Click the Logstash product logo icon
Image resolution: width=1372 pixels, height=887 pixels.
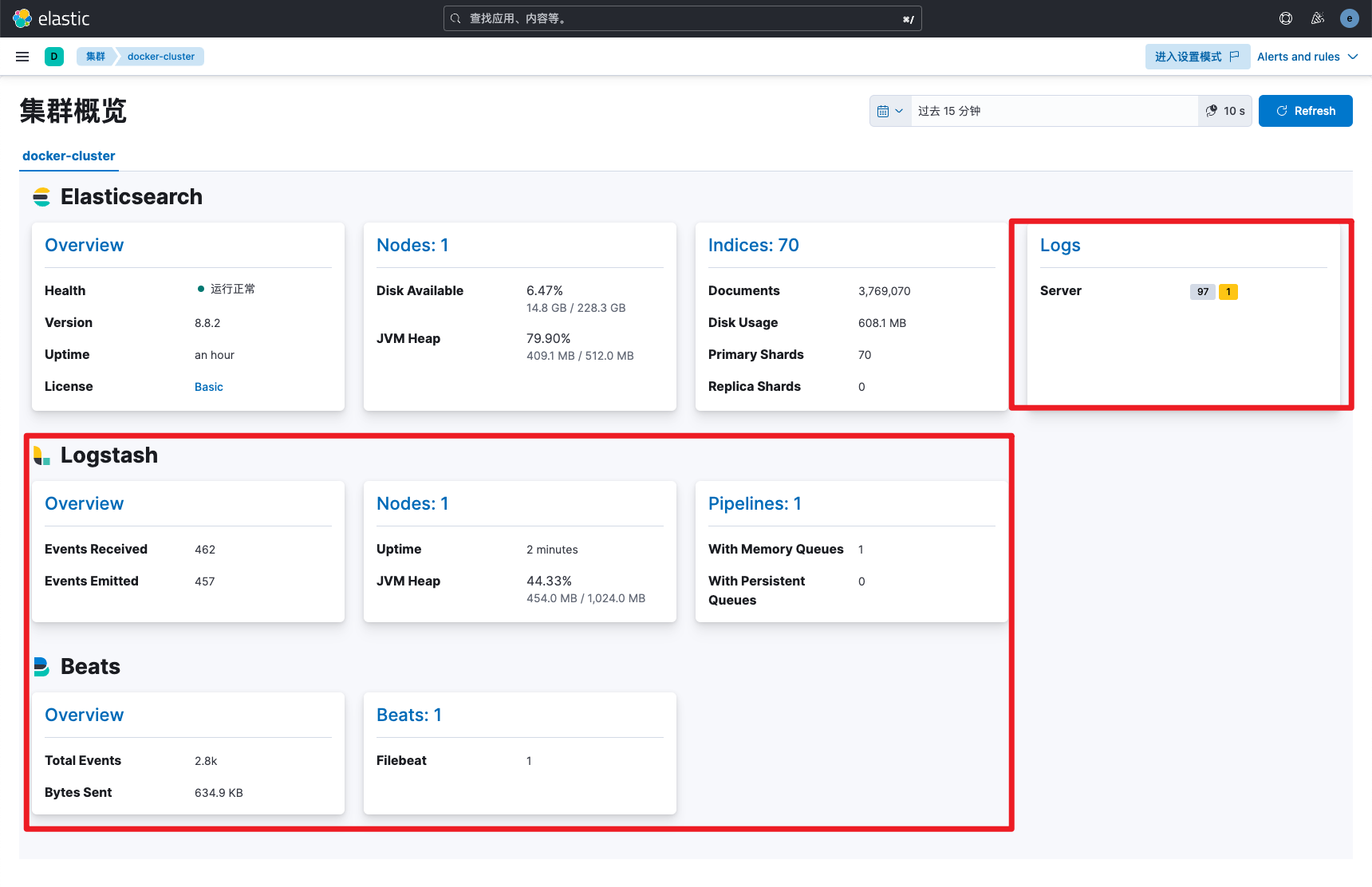pyautogui.click(x=41, y=455)
